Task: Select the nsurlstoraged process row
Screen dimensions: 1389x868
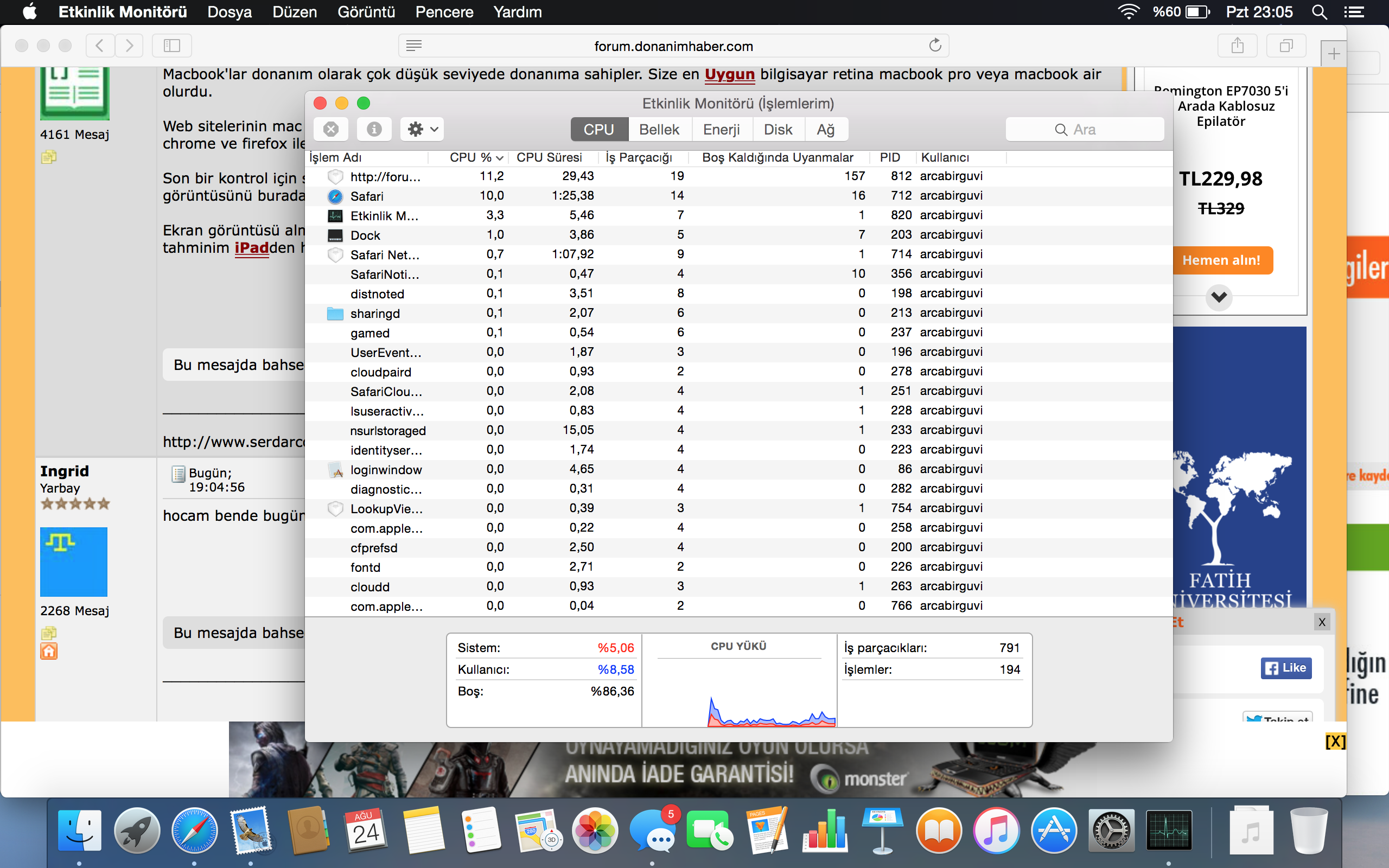Action: point(738,430)
